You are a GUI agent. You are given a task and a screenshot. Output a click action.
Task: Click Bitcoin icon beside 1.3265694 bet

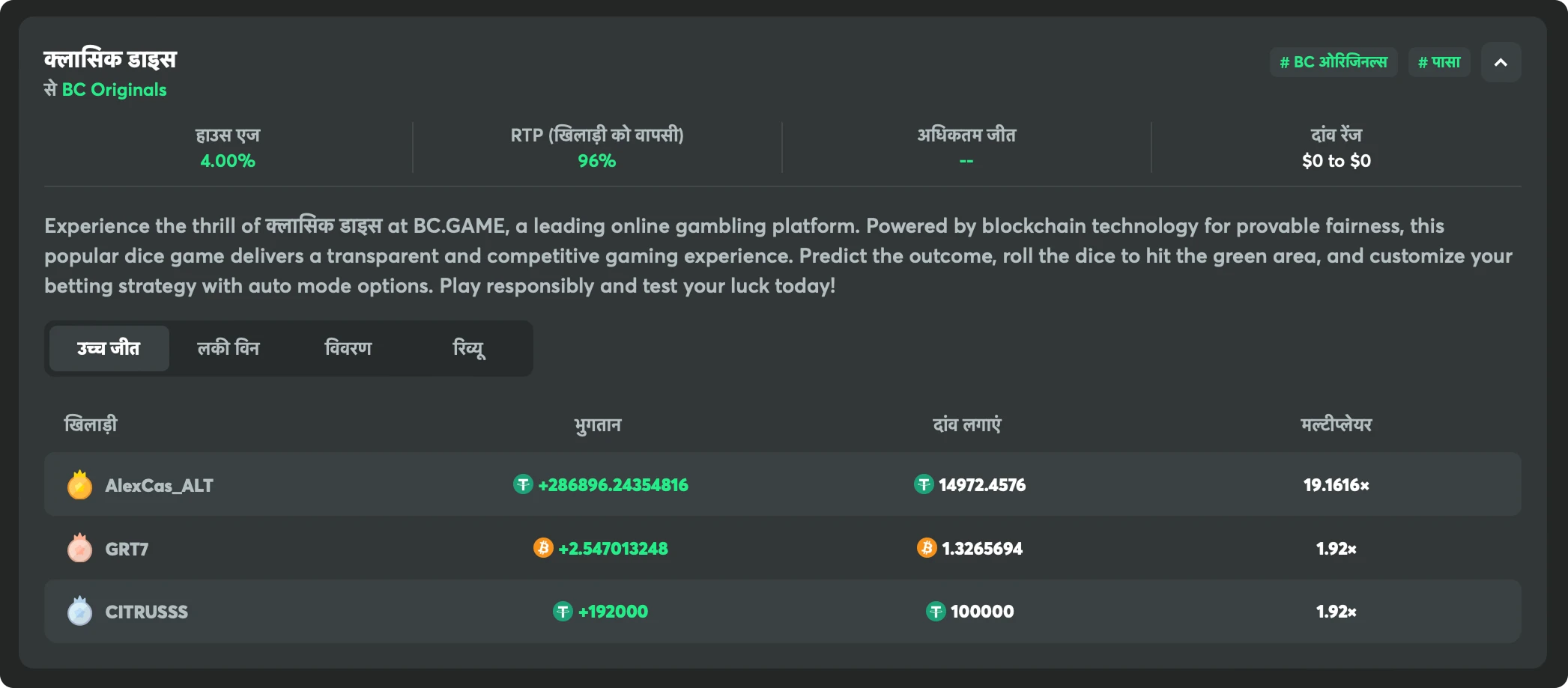tap(927, 548)
